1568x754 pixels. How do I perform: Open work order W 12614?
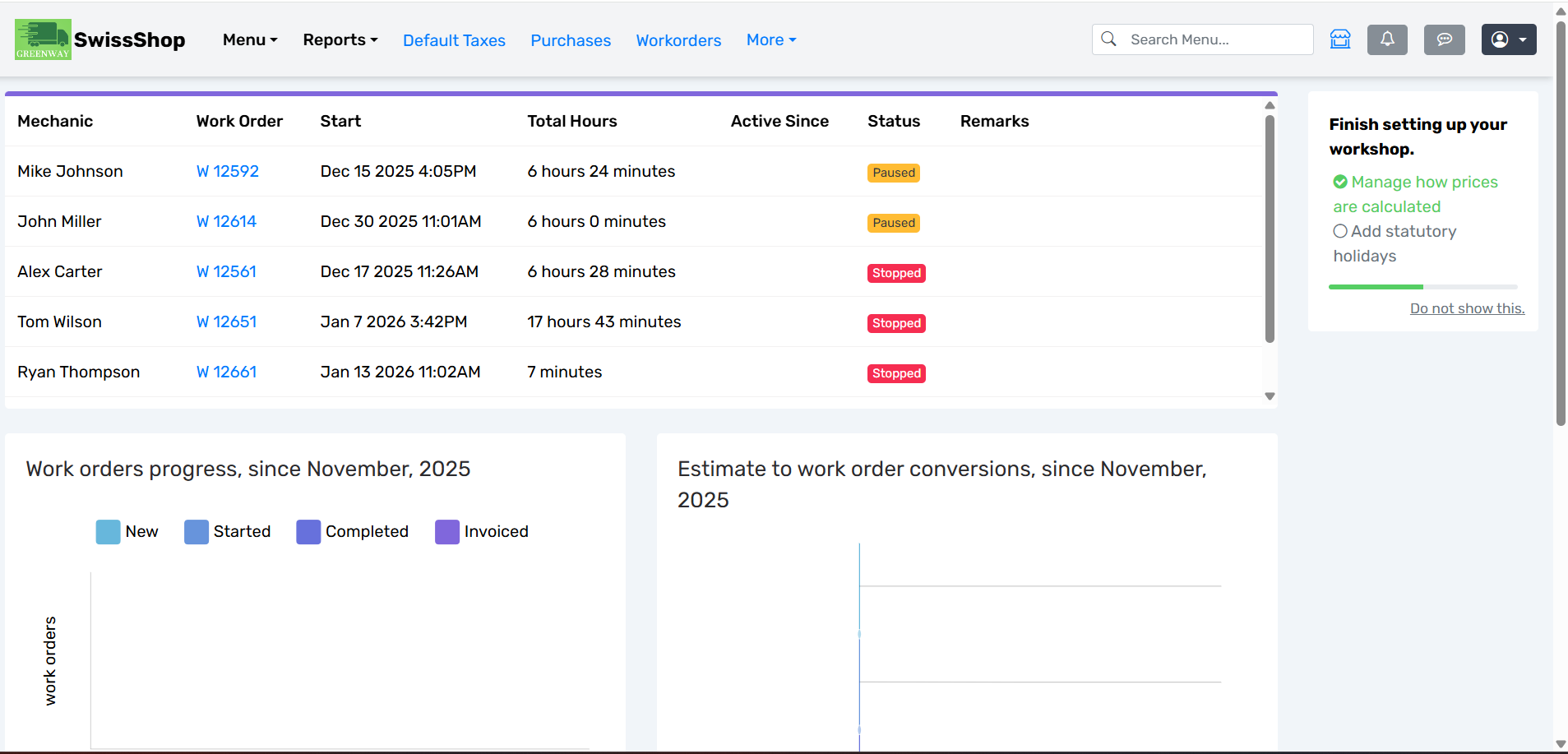(x=226, y=221)
